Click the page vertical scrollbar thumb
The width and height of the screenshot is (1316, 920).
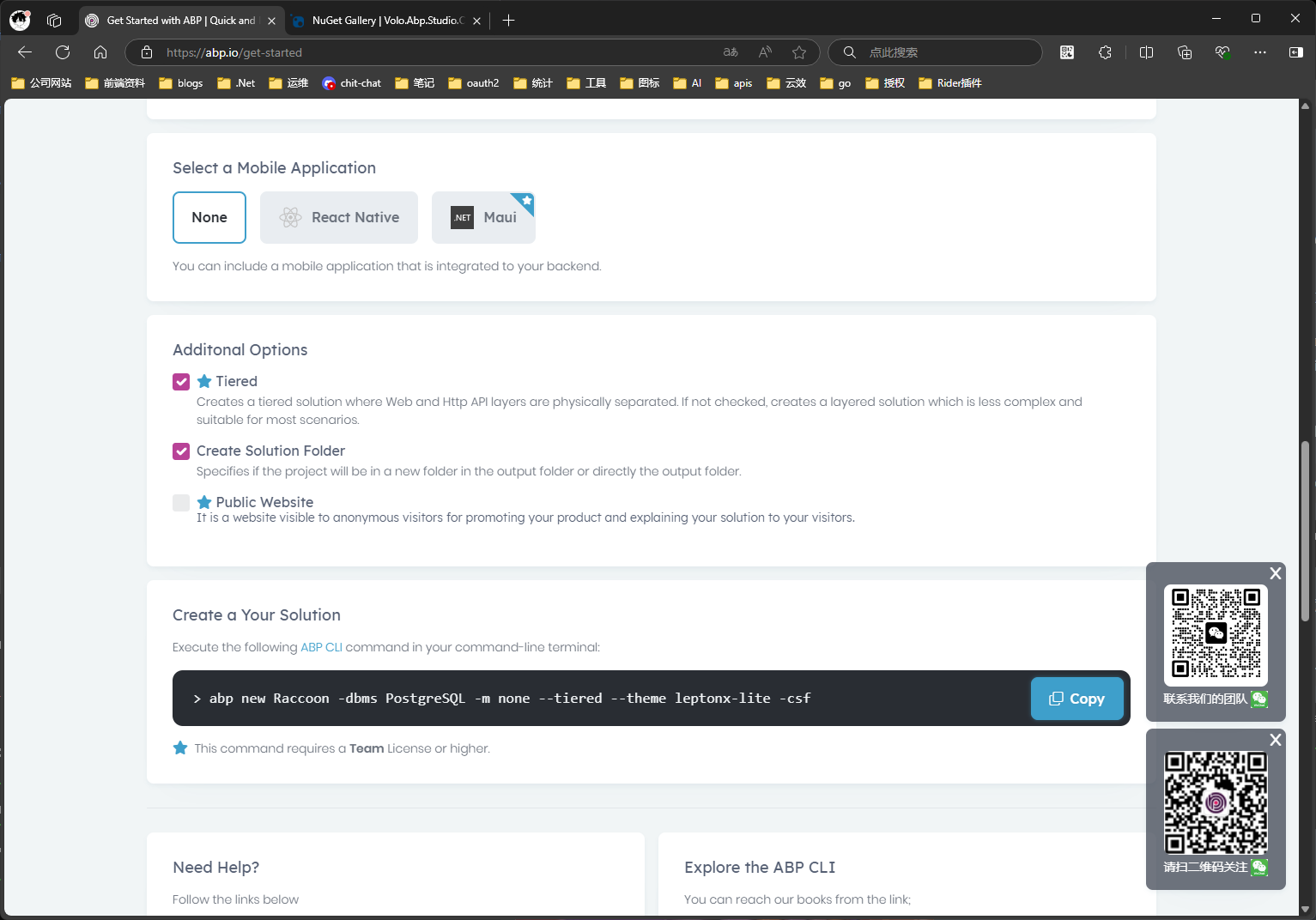coord(1306,531)
